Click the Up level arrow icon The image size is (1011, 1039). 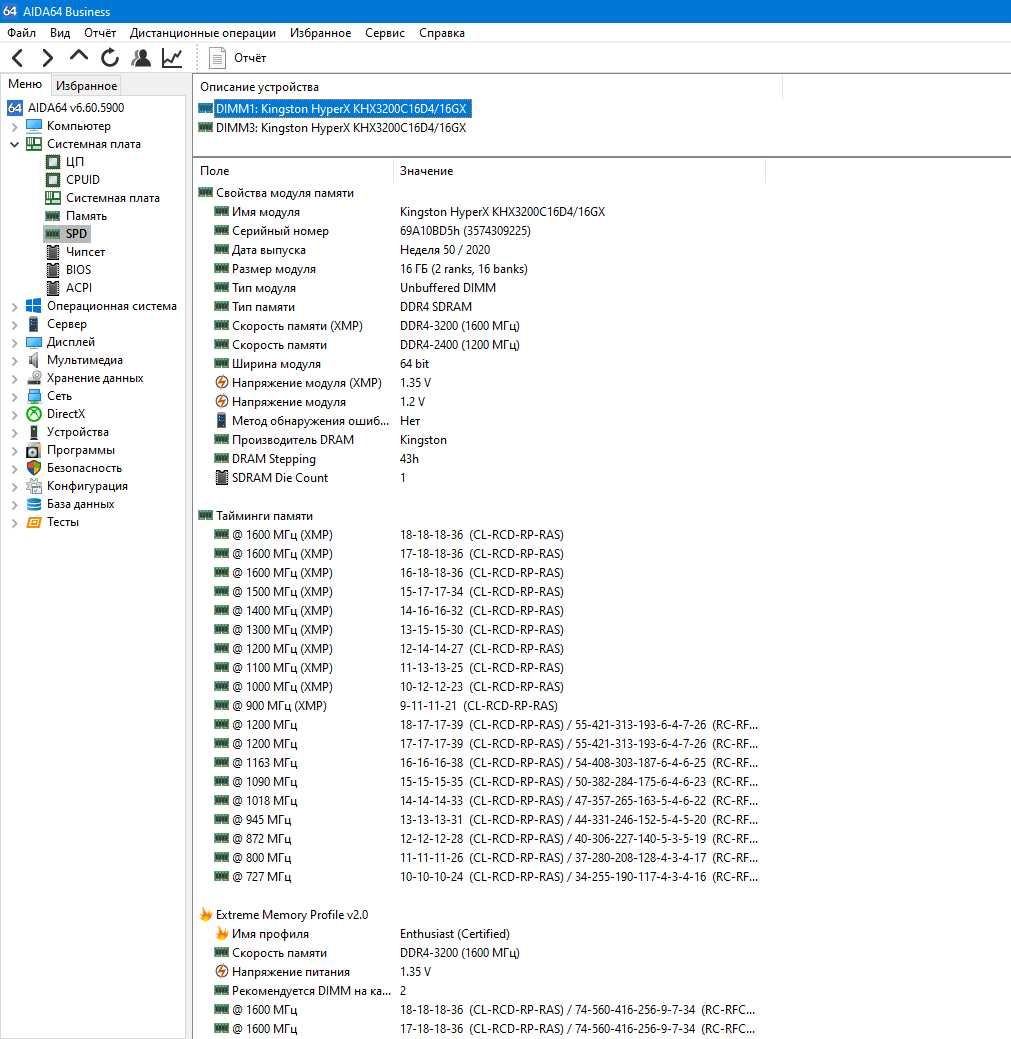pyautogui.click(x=79, y=57)
